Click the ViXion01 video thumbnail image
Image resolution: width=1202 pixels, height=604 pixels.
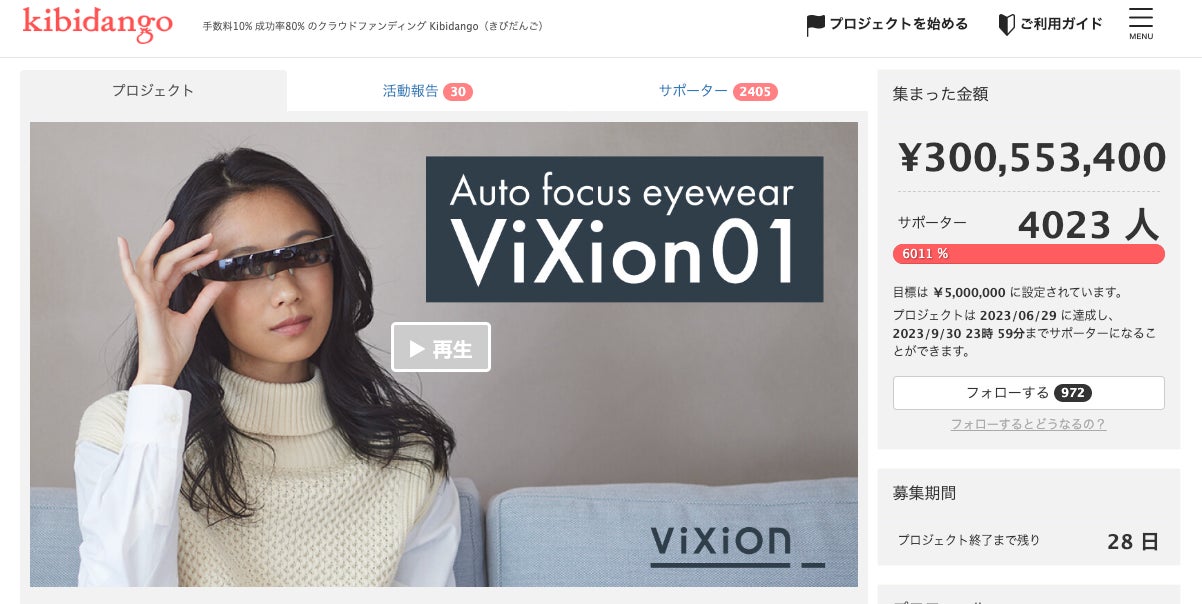[x=444, y=354]
